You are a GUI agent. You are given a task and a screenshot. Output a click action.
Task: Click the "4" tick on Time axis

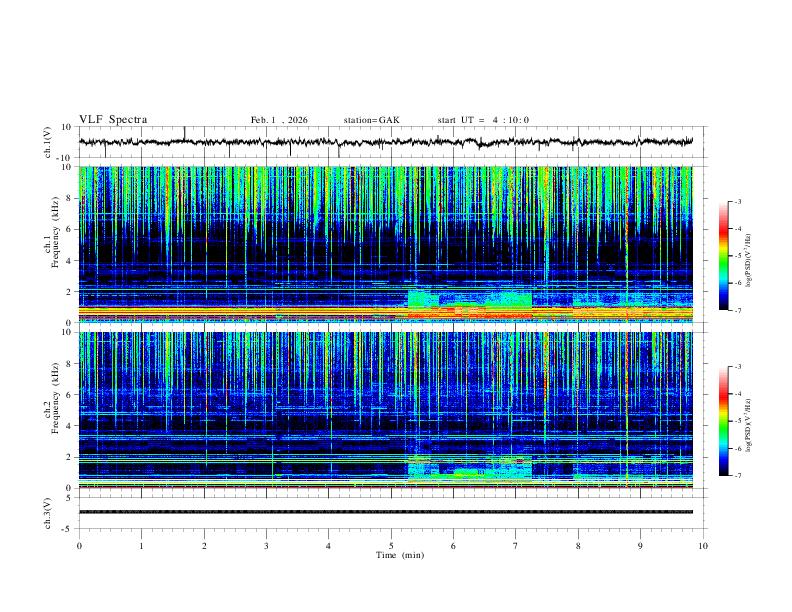[329, 546]
